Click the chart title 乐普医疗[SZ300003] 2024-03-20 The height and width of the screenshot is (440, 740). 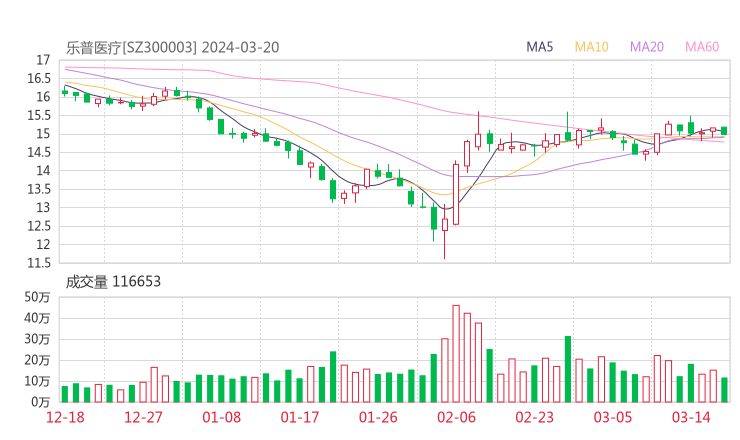[172, 47]
